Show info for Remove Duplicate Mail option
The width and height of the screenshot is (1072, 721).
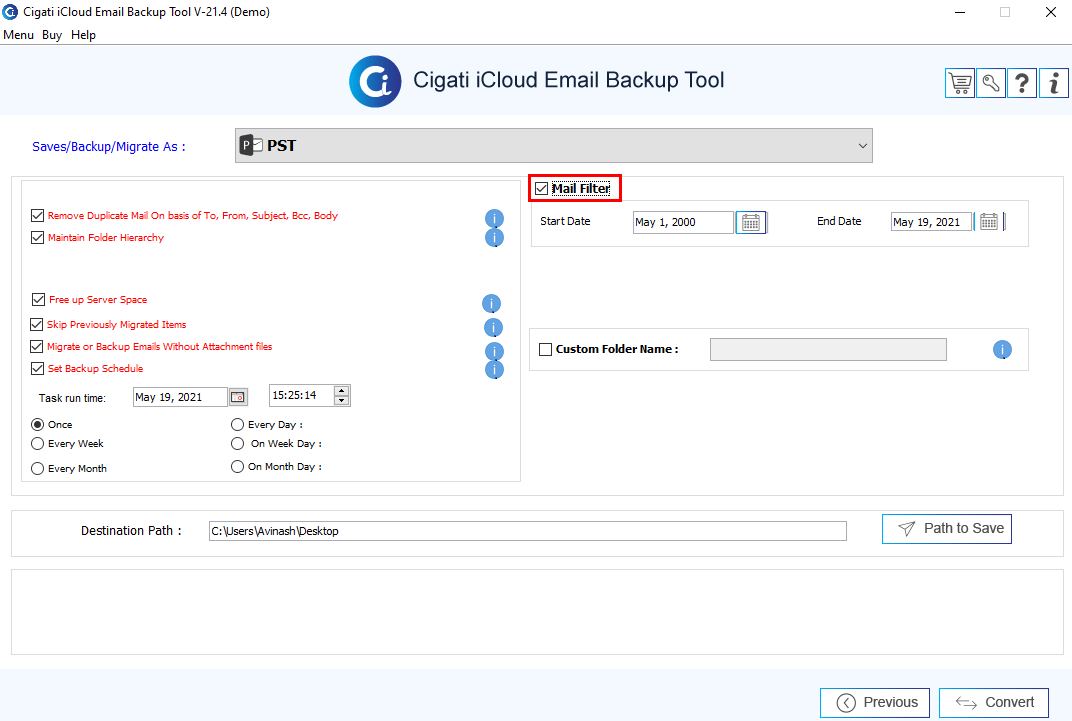[x=494, y=219]
